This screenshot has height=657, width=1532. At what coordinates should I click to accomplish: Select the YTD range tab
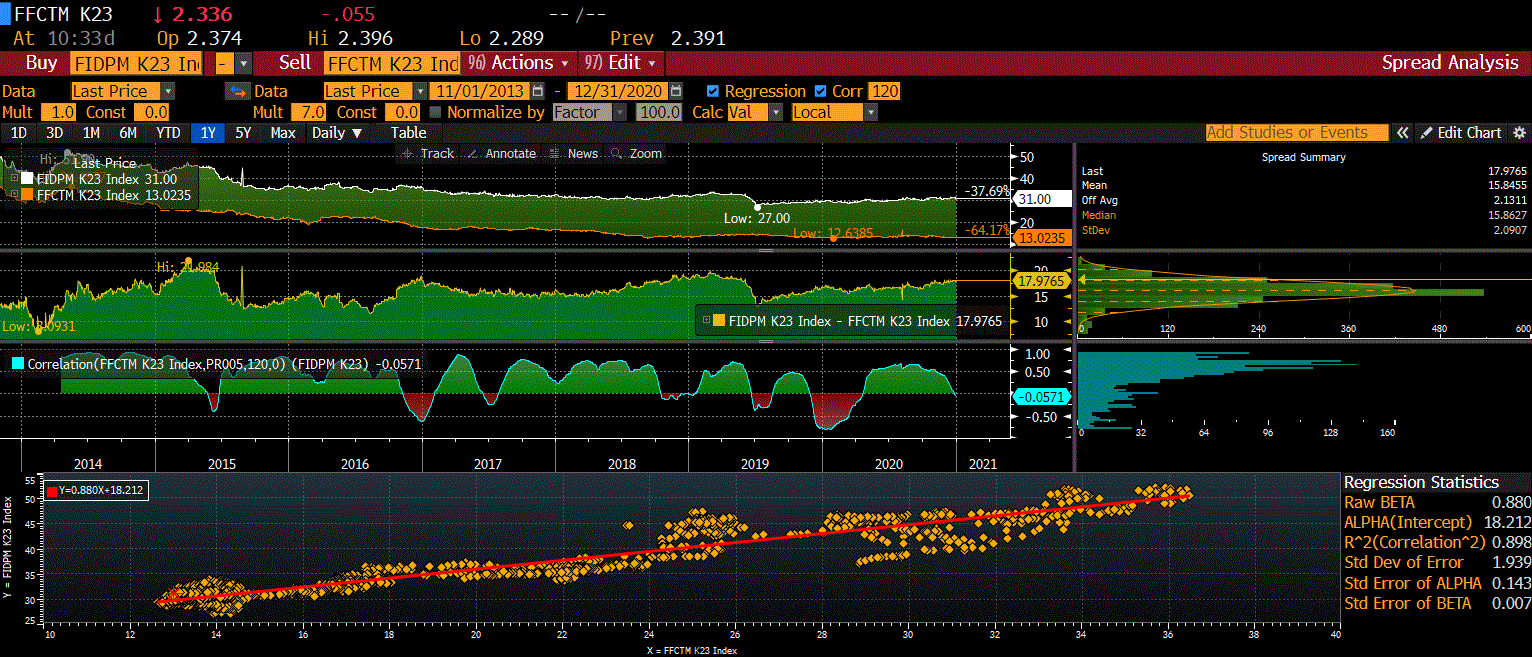tap(167, 133)
